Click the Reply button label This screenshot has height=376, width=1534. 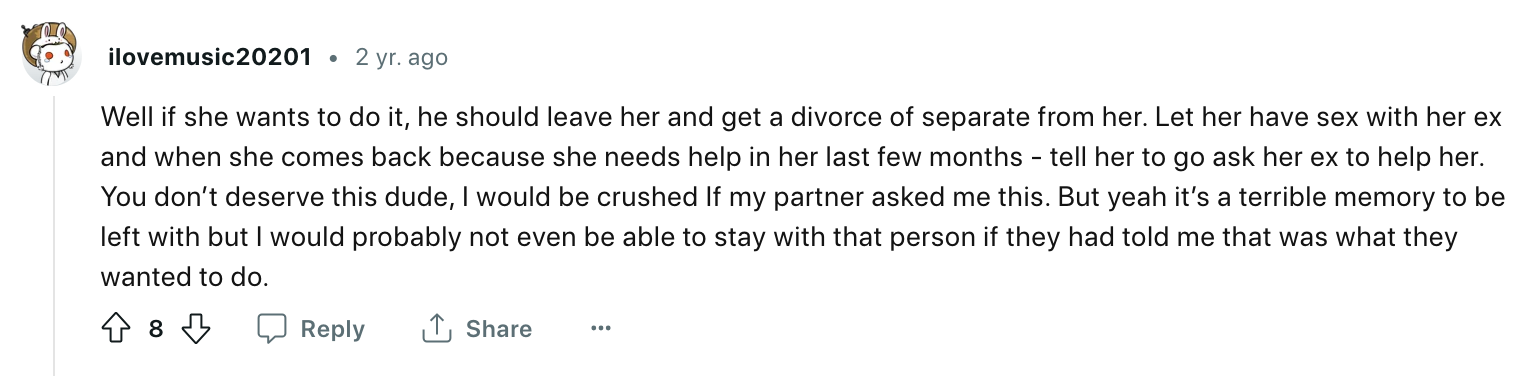pyautogui.click(x=333, y=329)
